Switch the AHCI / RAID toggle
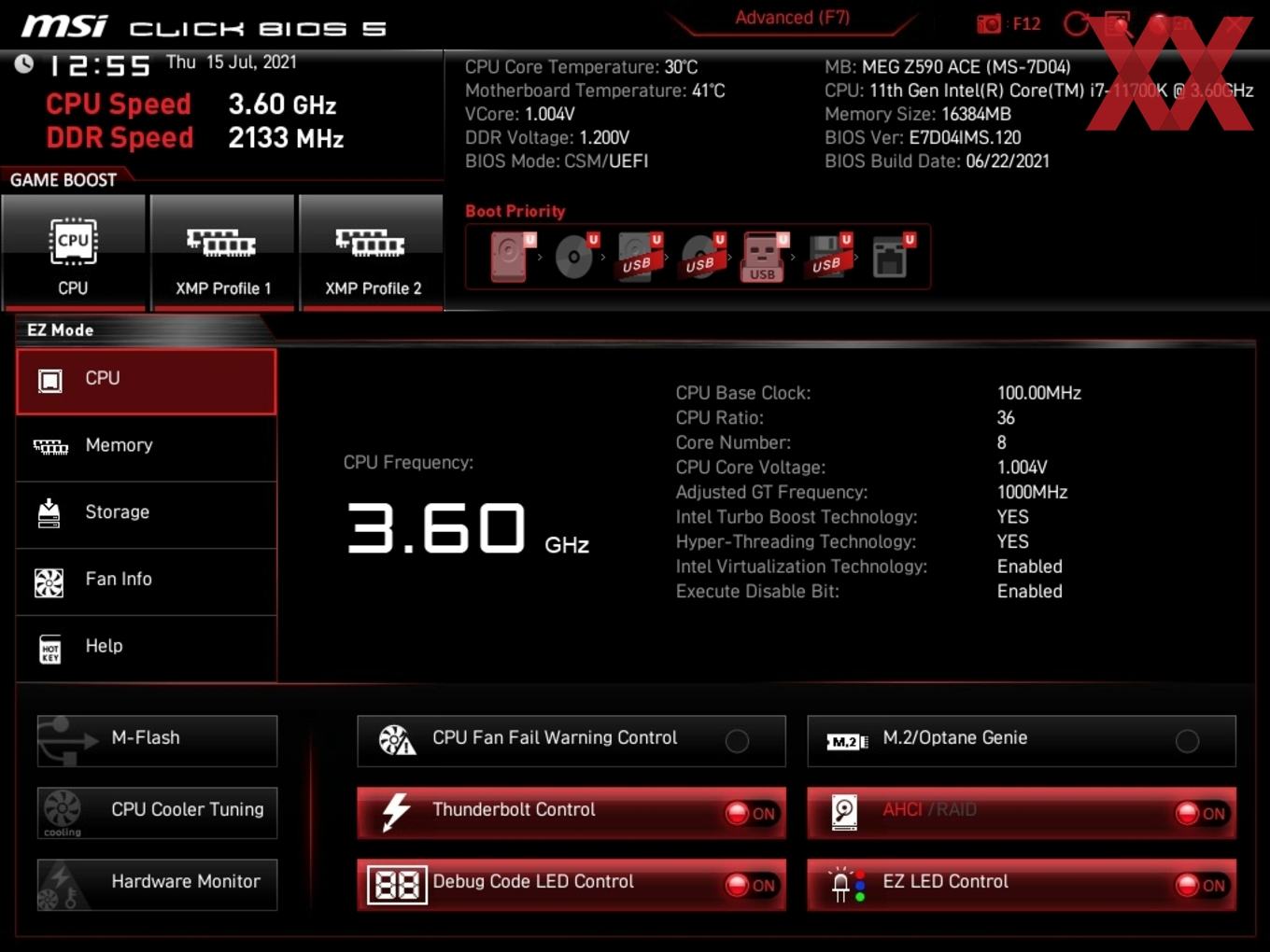 pos(1022,813)
